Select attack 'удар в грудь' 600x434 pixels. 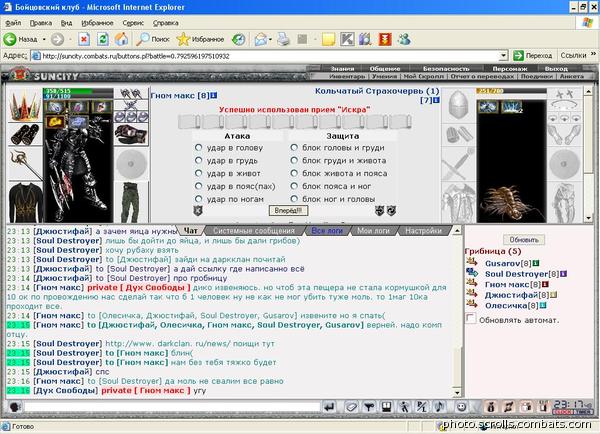[198, 160]
